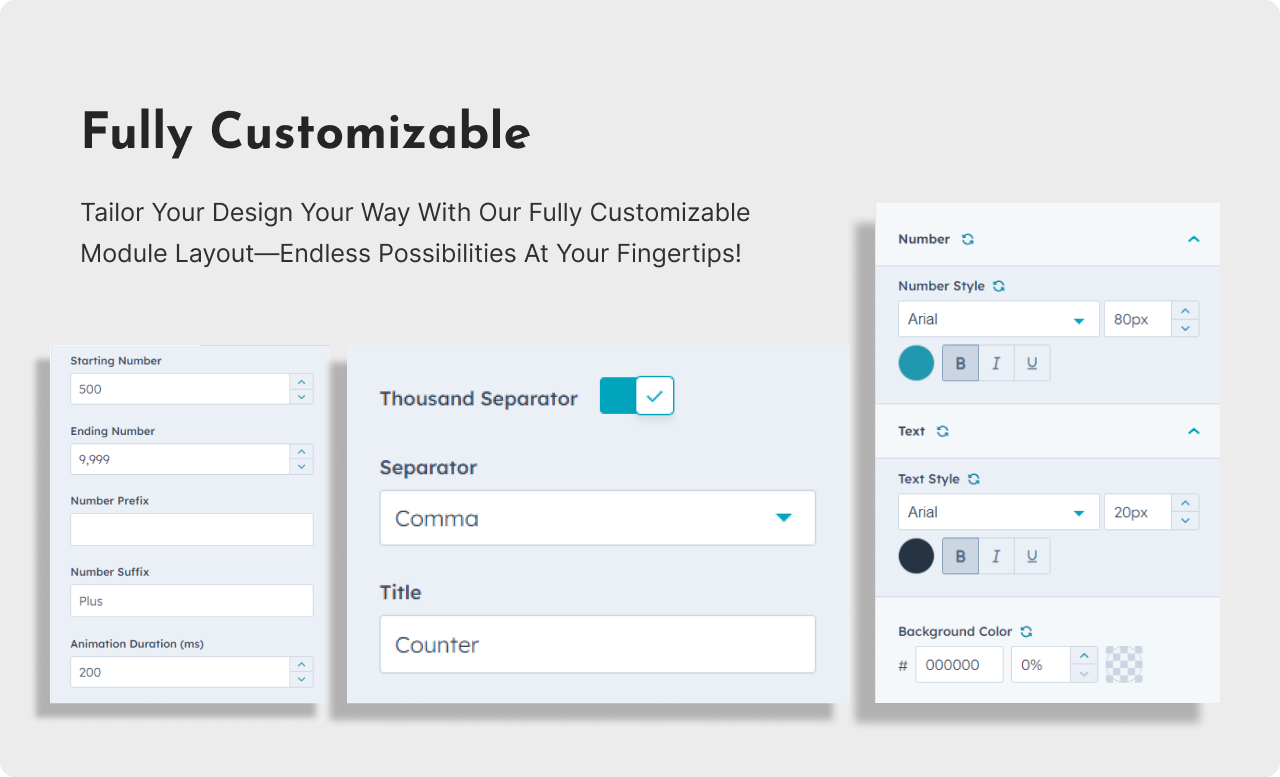Reset the Text section settings

(x=940, y=431)
